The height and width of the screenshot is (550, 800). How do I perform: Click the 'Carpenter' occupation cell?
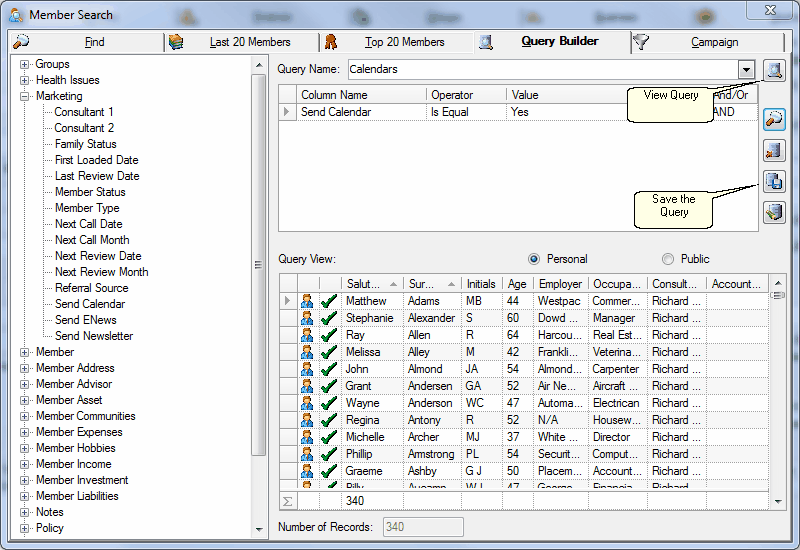[x=617, y=369]
